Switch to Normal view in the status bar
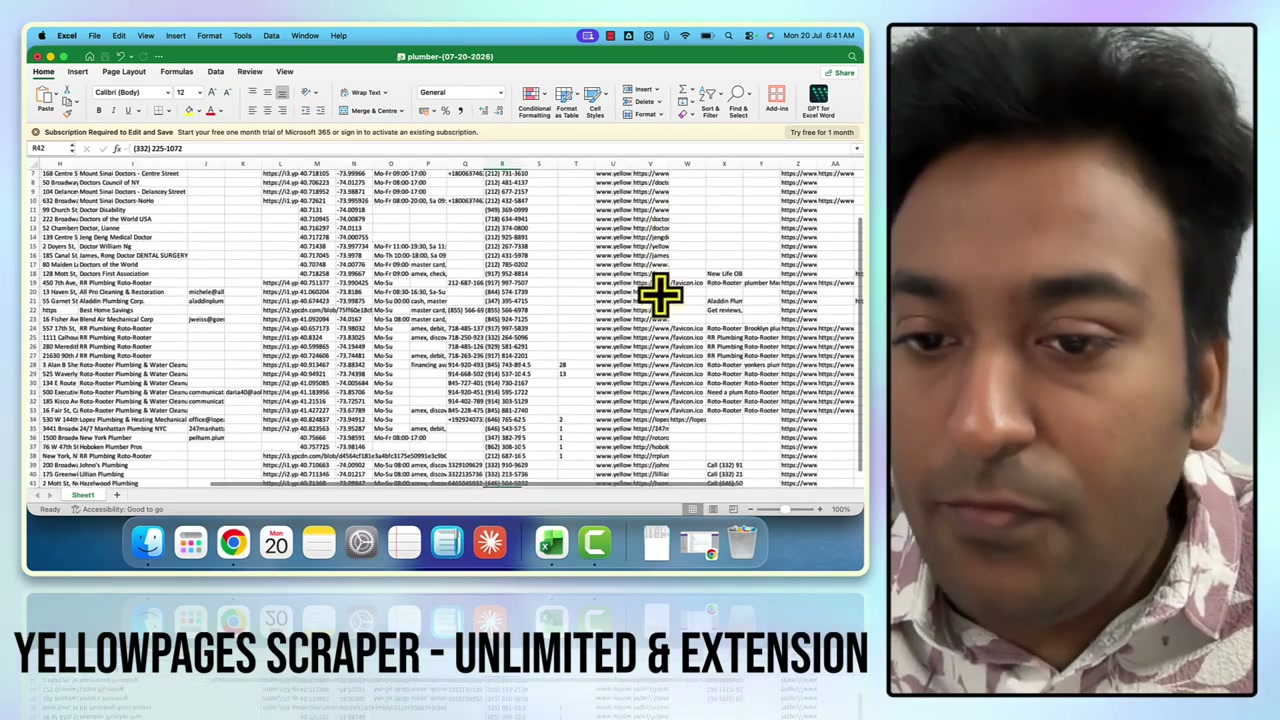The height and width of the screenshot is (720, 1280). pyautogui.click(x=692, y=509)
